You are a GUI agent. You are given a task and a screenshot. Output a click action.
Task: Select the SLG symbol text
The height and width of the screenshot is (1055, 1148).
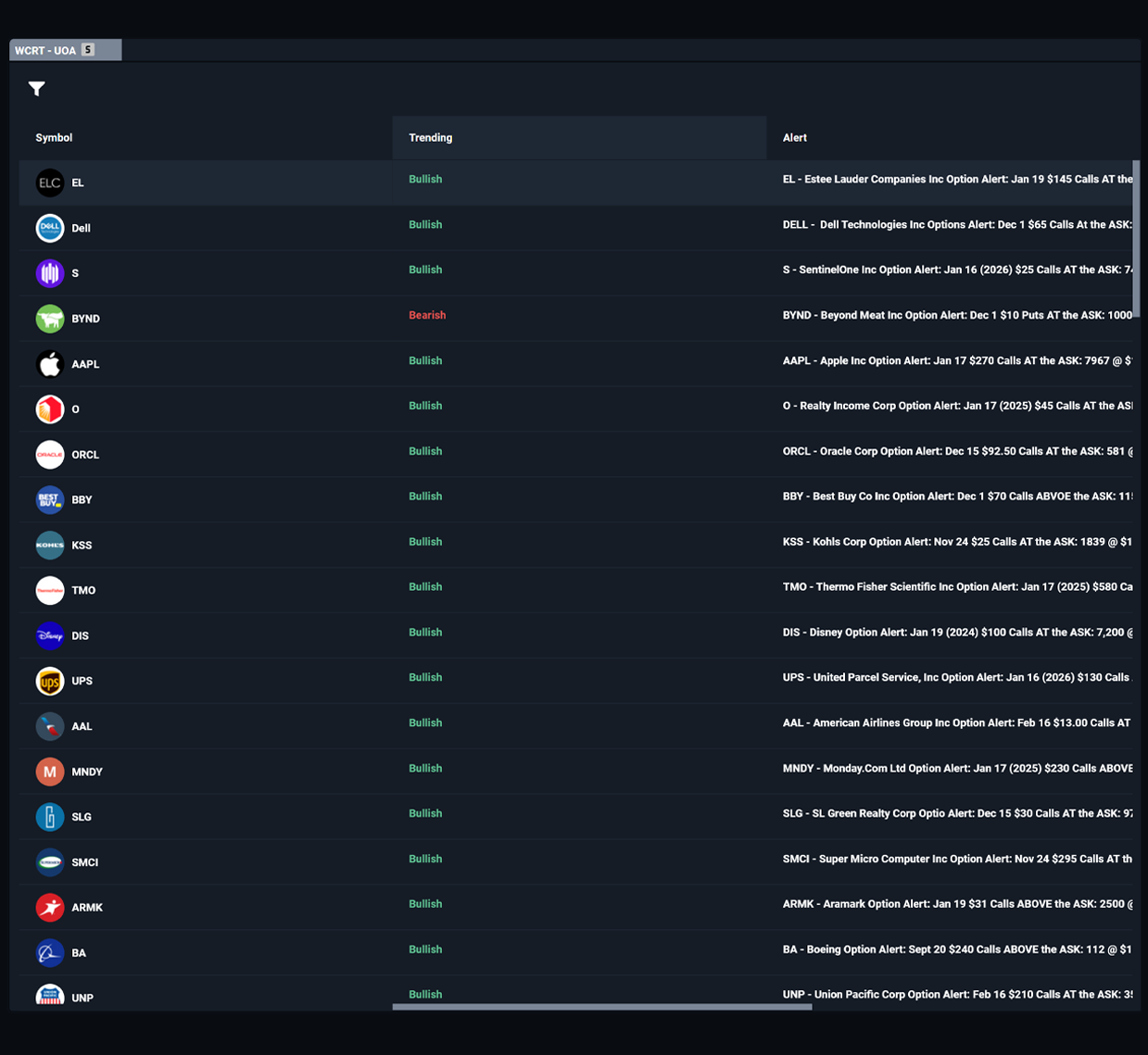82,818
